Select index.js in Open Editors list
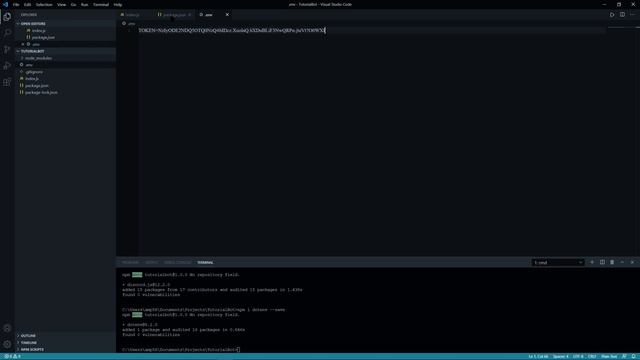 (x=65, y=31)
